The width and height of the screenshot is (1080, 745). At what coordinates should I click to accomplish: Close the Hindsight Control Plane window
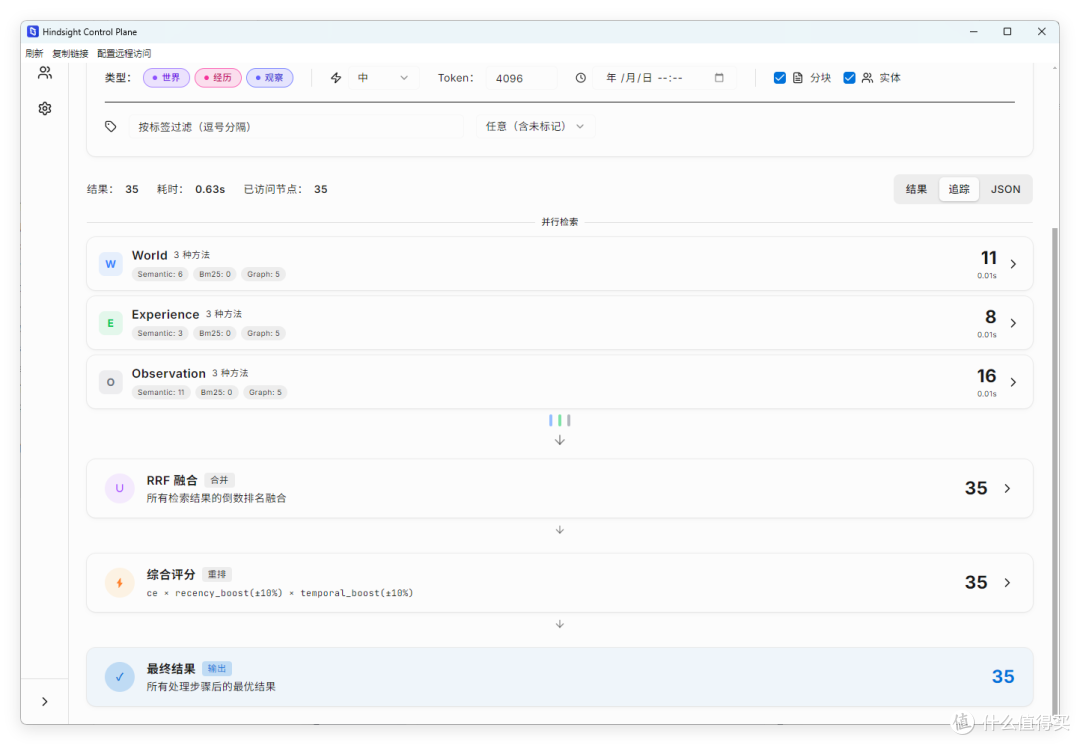click(x=1041, y=32)
